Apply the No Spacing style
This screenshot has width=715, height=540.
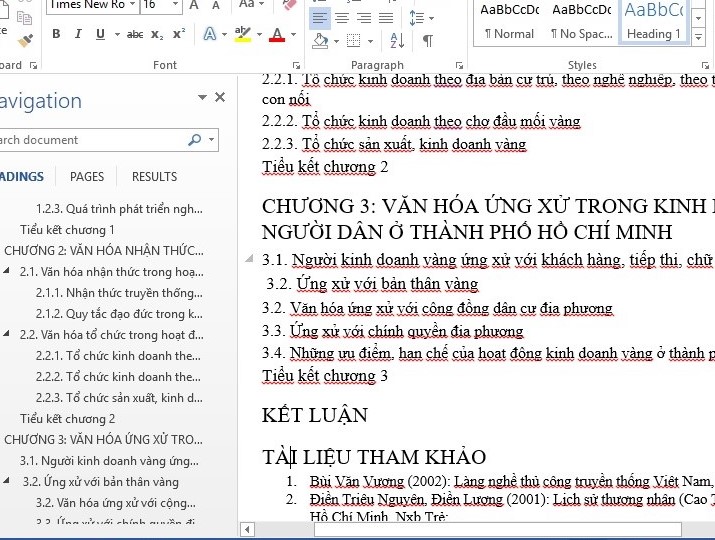click(x=581, y=22)
